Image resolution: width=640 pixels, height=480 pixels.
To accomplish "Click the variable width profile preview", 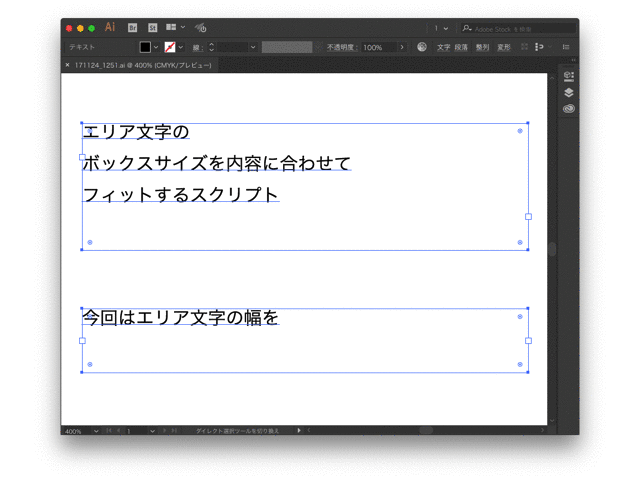I will pyautogui.click(x=287, y=47).
